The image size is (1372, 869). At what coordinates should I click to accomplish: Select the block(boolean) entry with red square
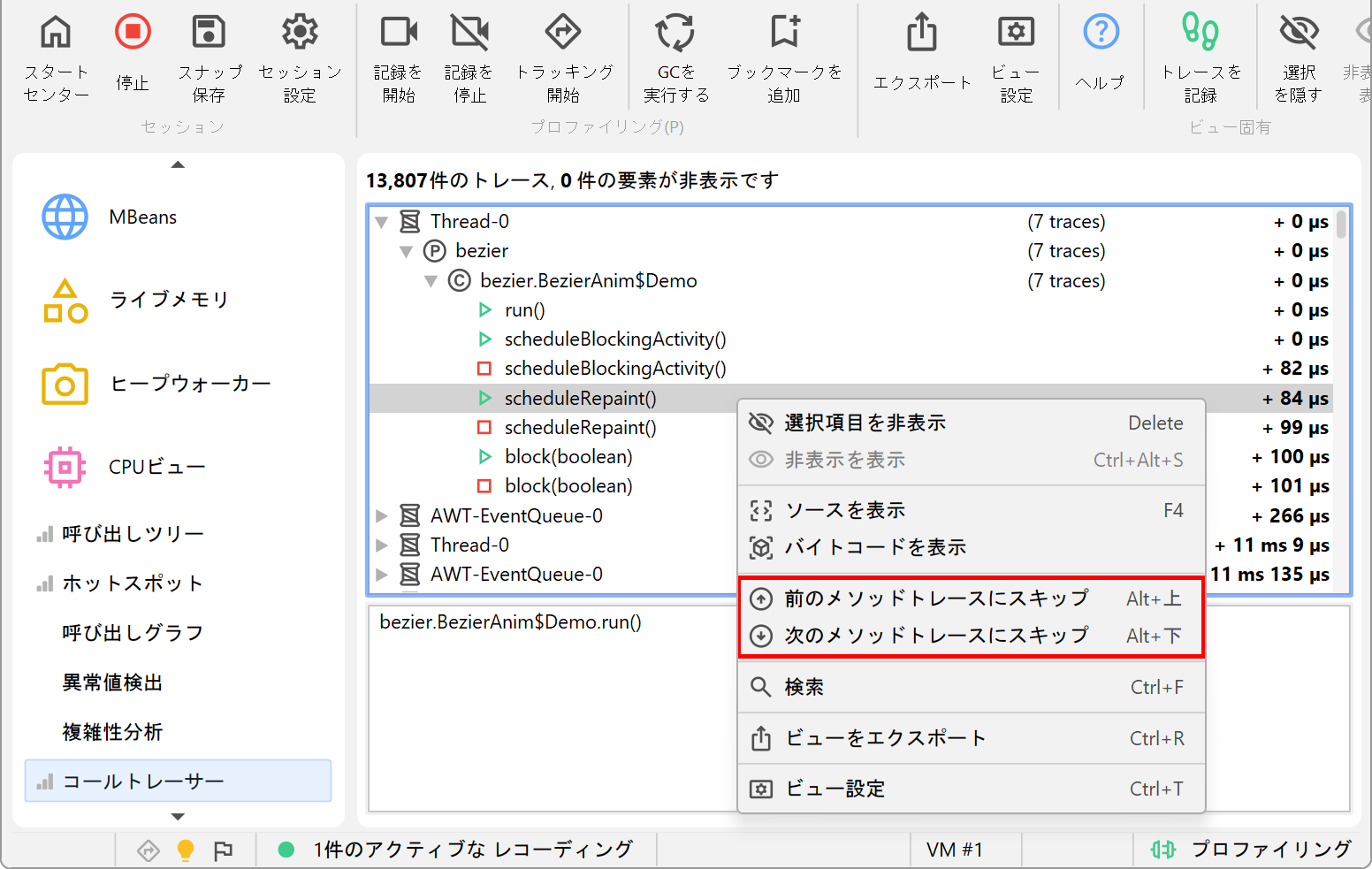click(x=568, y=486)
